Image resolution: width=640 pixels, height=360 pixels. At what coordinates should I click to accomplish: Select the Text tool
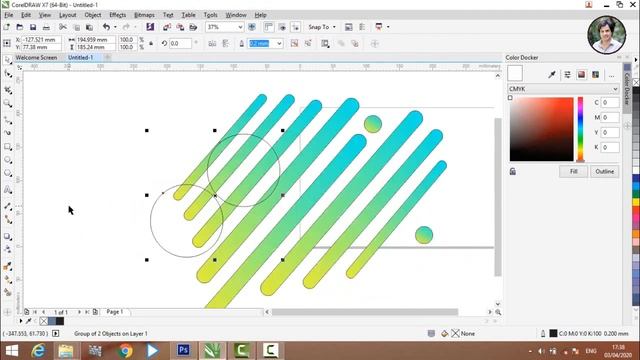(7, 189)
